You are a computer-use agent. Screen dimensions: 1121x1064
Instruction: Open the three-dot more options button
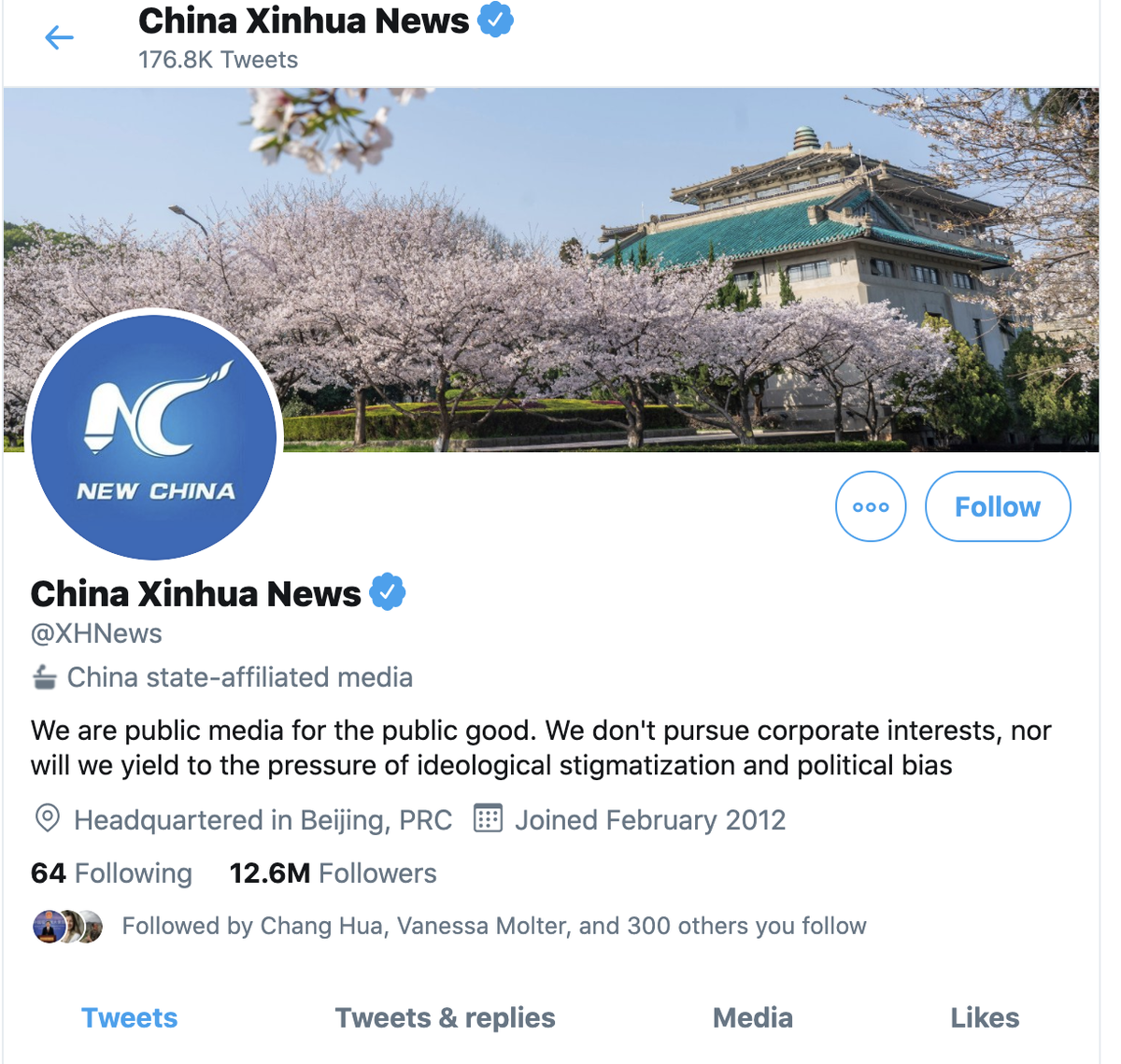click(x=871, y=506)
